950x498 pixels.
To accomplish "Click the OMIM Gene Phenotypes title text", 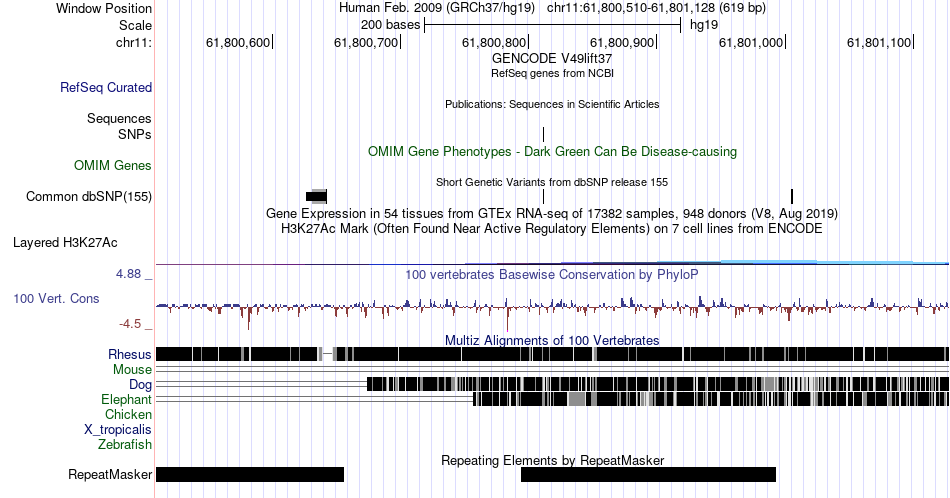I will tap(552, 151).
